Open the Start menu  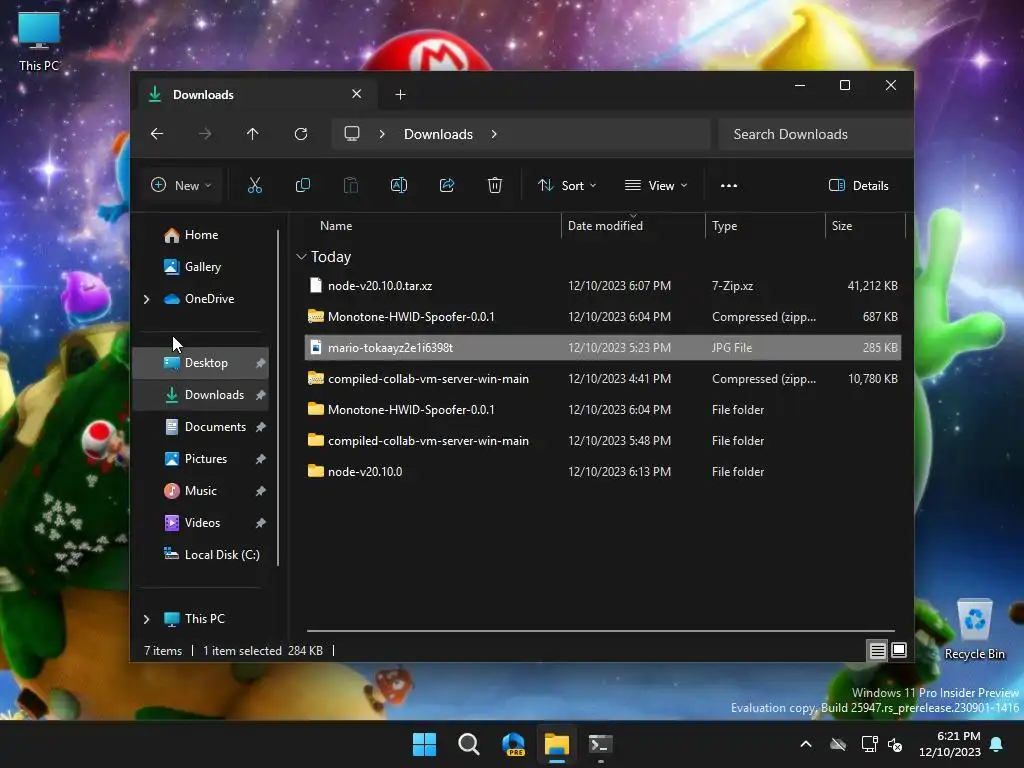coord(424,744)
